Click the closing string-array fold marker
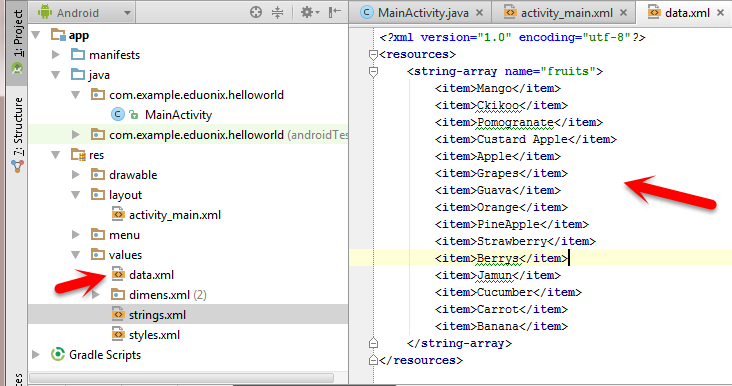Image resolution: width=732 pixels, height=386 pixels. click(373, 343)
